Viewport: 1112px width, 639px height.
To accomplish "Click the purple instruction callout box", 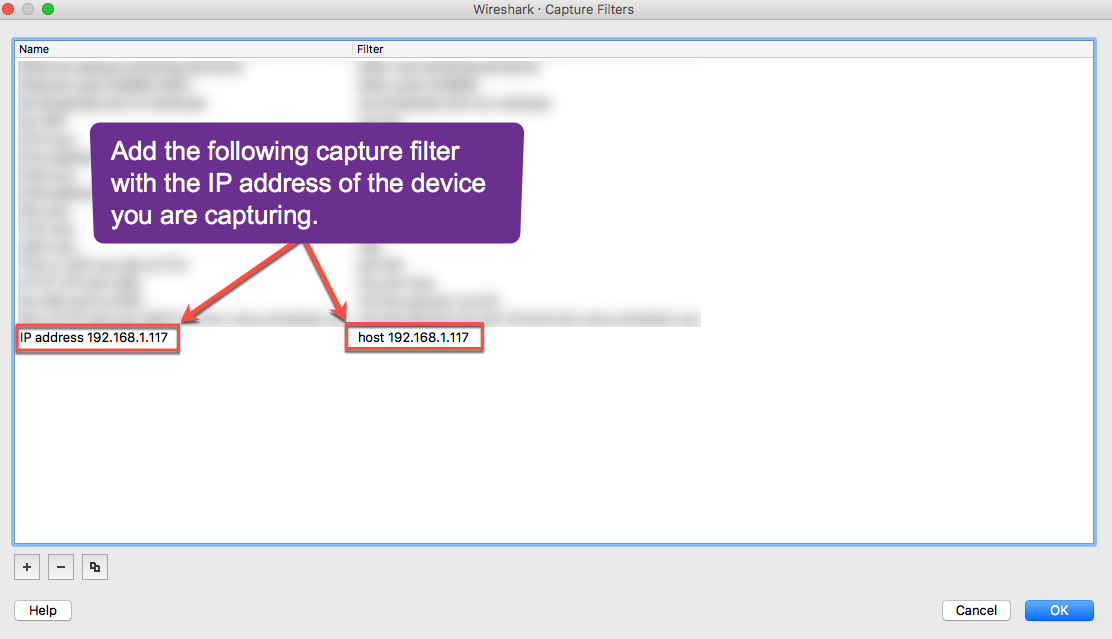I will 305,182.
